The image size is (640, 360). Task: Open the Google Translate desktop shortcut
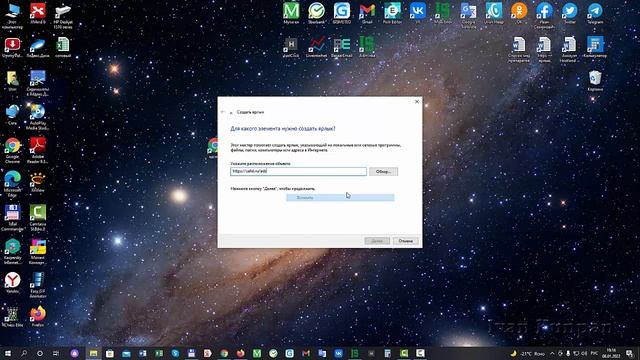[x=468, y=16]
